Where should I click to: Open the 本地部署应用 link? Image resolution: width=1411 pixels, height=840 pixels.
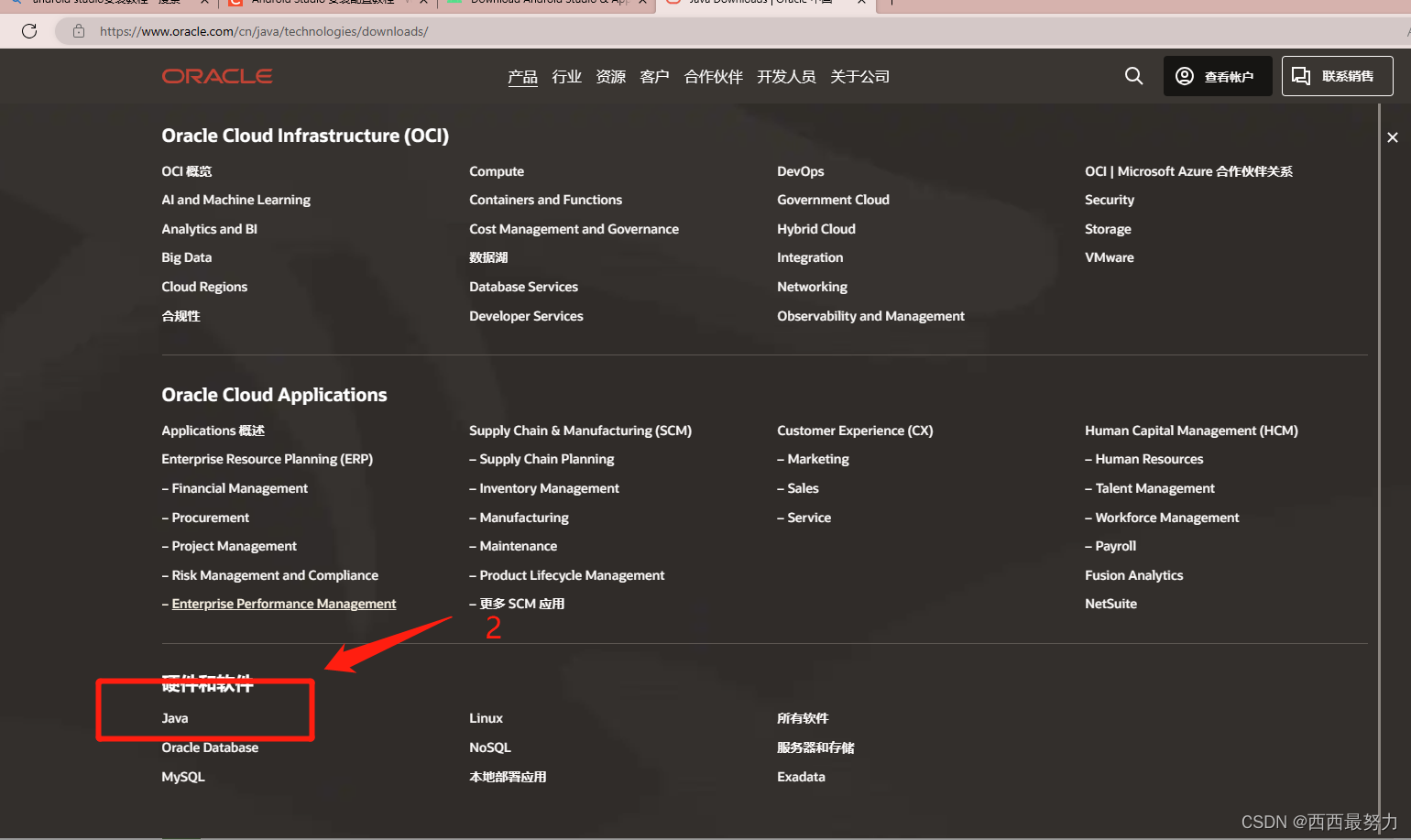(x=508, y=777)
